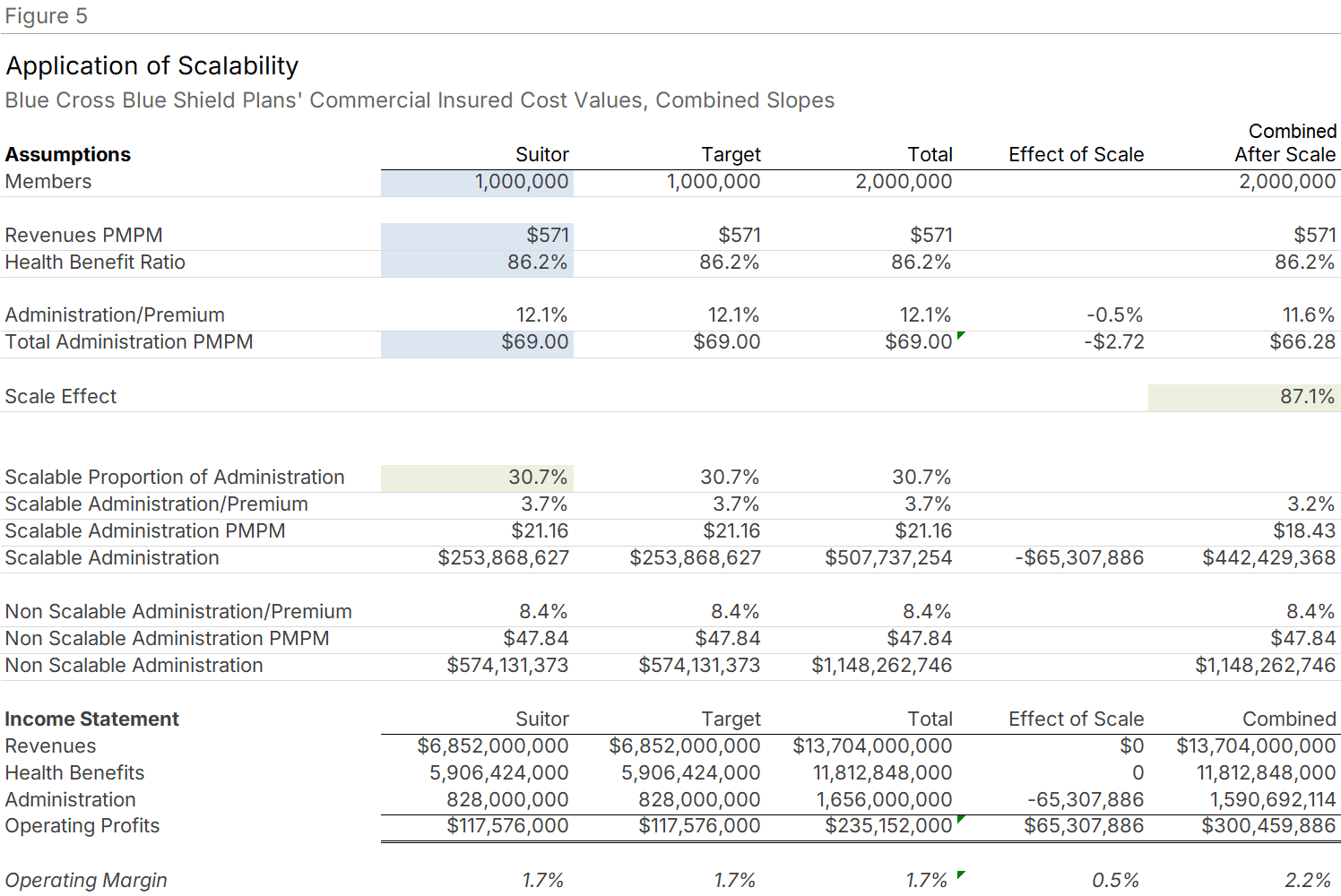Image resolution: width=1341 pixels, height=896 pixels.
Task: Click the Combined After Scale column header
Action: (x=1285, y=143)
